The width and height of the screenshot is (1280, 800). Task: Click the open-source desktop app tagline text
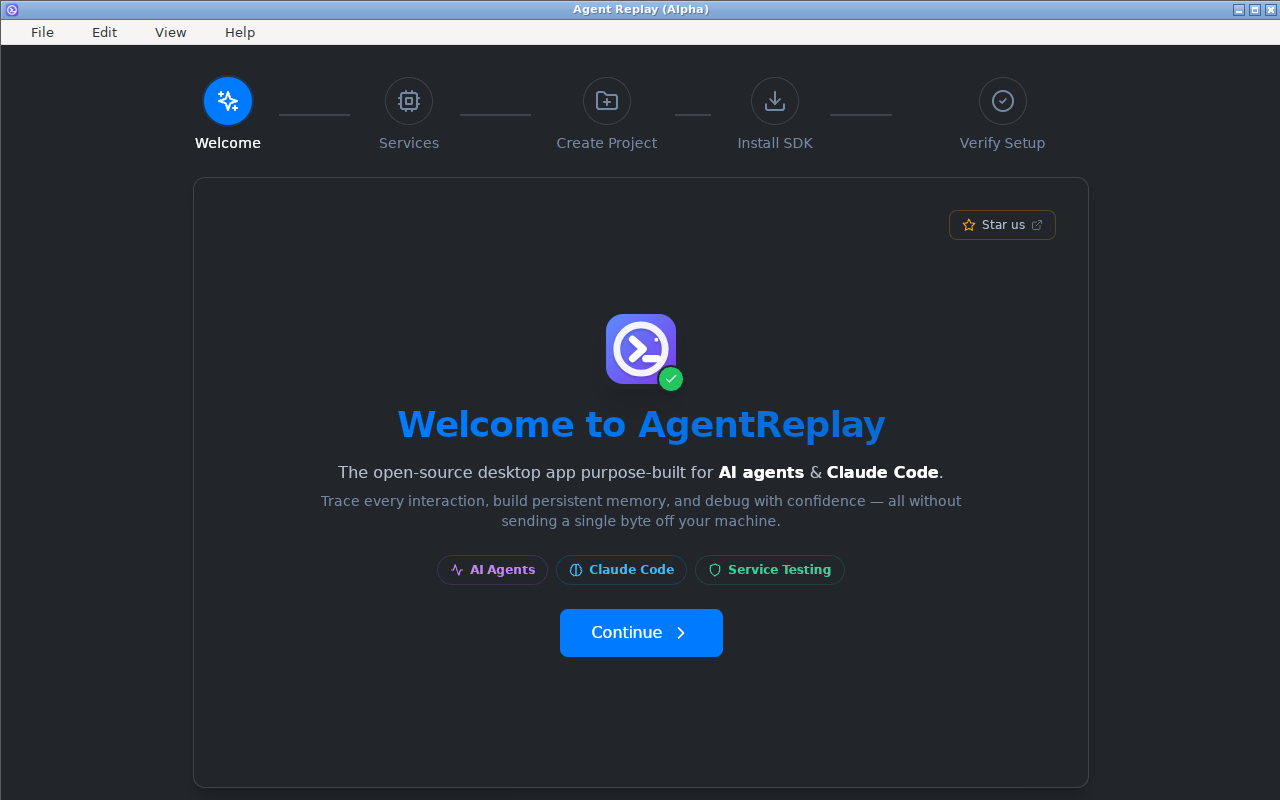coord(641,472)
